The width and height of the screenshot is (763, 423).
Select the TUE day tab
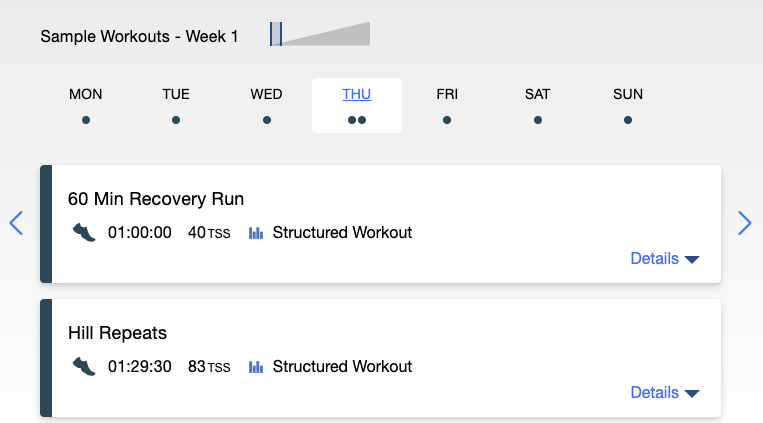click(176, 95)
